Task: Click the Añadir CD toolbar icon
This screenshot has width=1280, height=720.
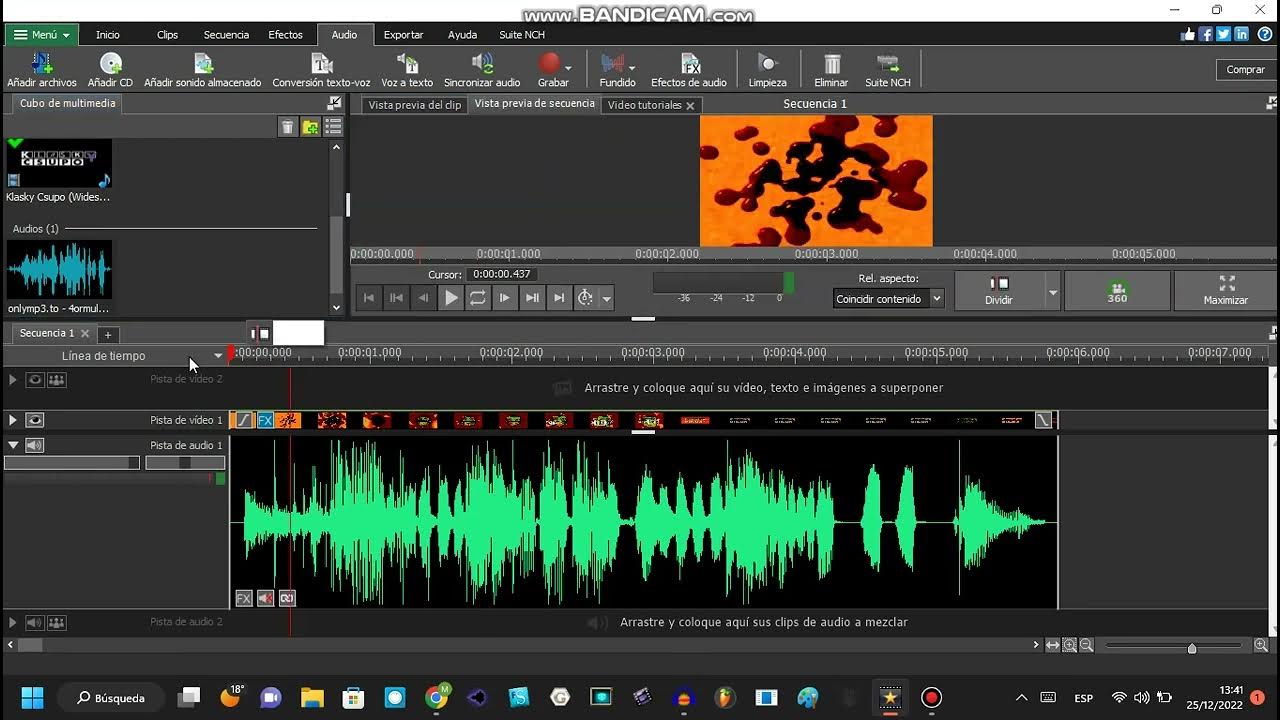Action: tap(110, 70)
